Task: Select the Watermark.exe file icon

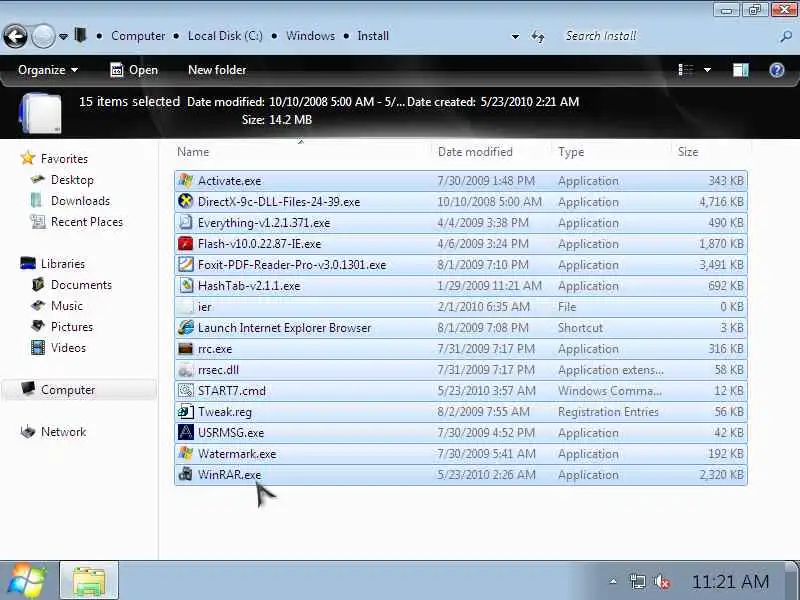Action: click(x=186, y=453)
